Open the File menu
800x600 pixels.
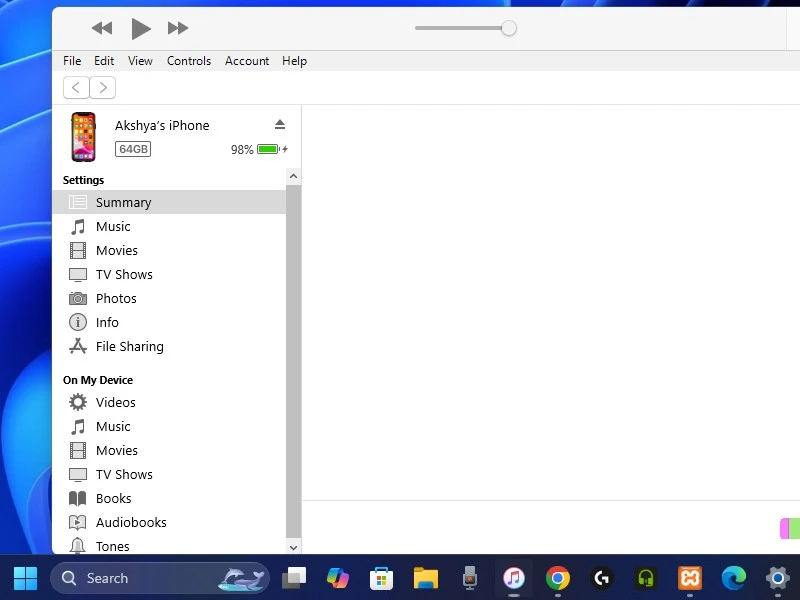[x=72, y=61]
